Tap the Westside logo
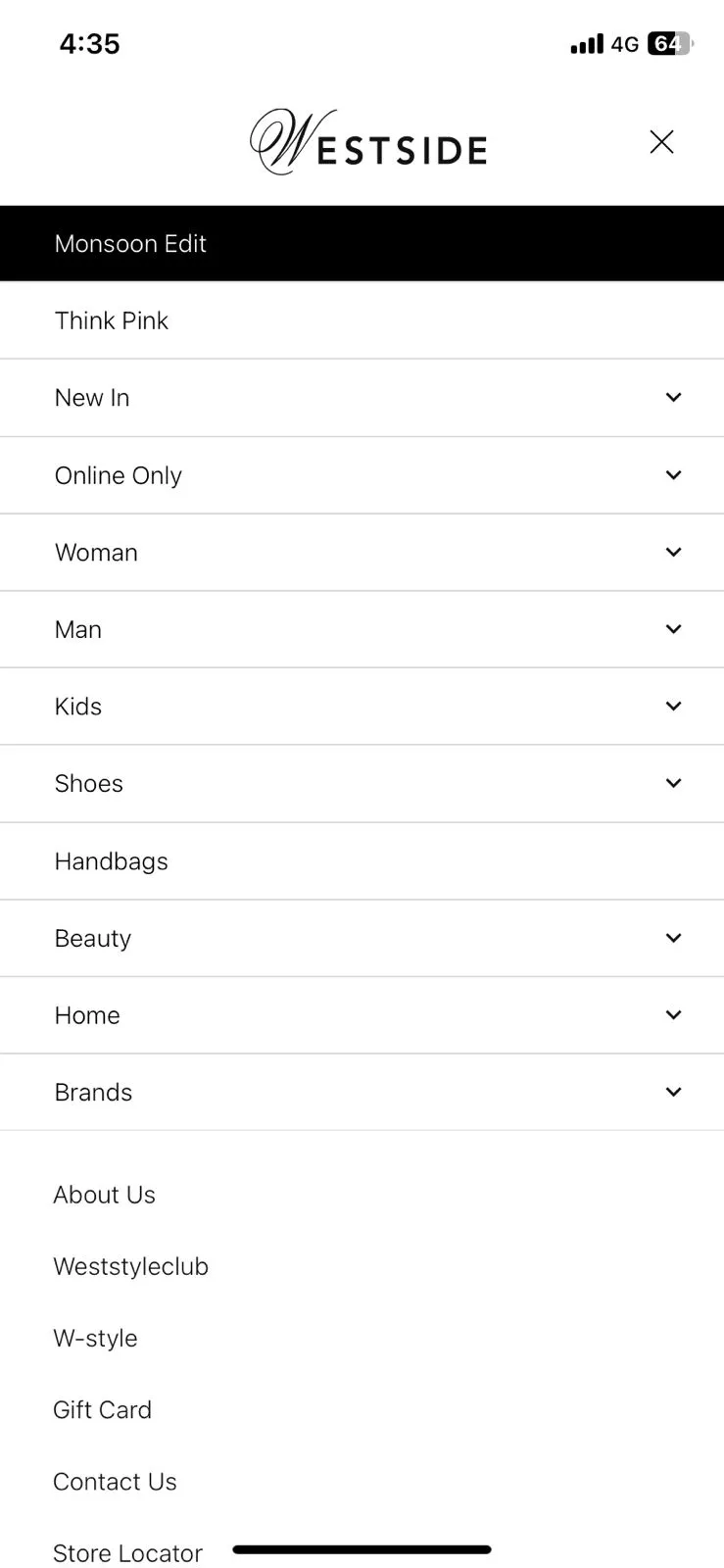This screenshot has width=724, height=1568. coord(368,142)
